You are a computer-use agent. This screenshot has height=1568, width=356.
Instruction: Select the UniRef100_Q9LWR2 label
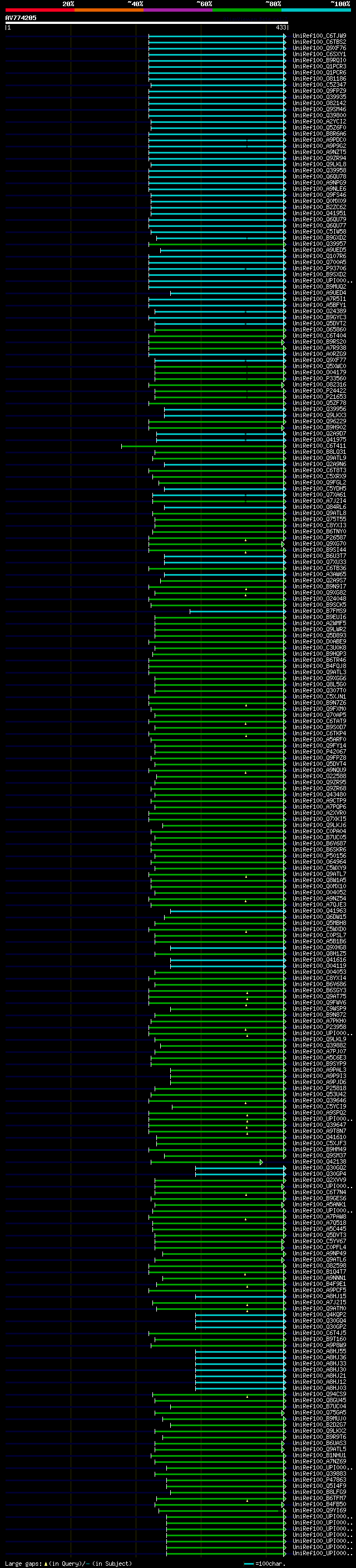click(x=319, y=629)
